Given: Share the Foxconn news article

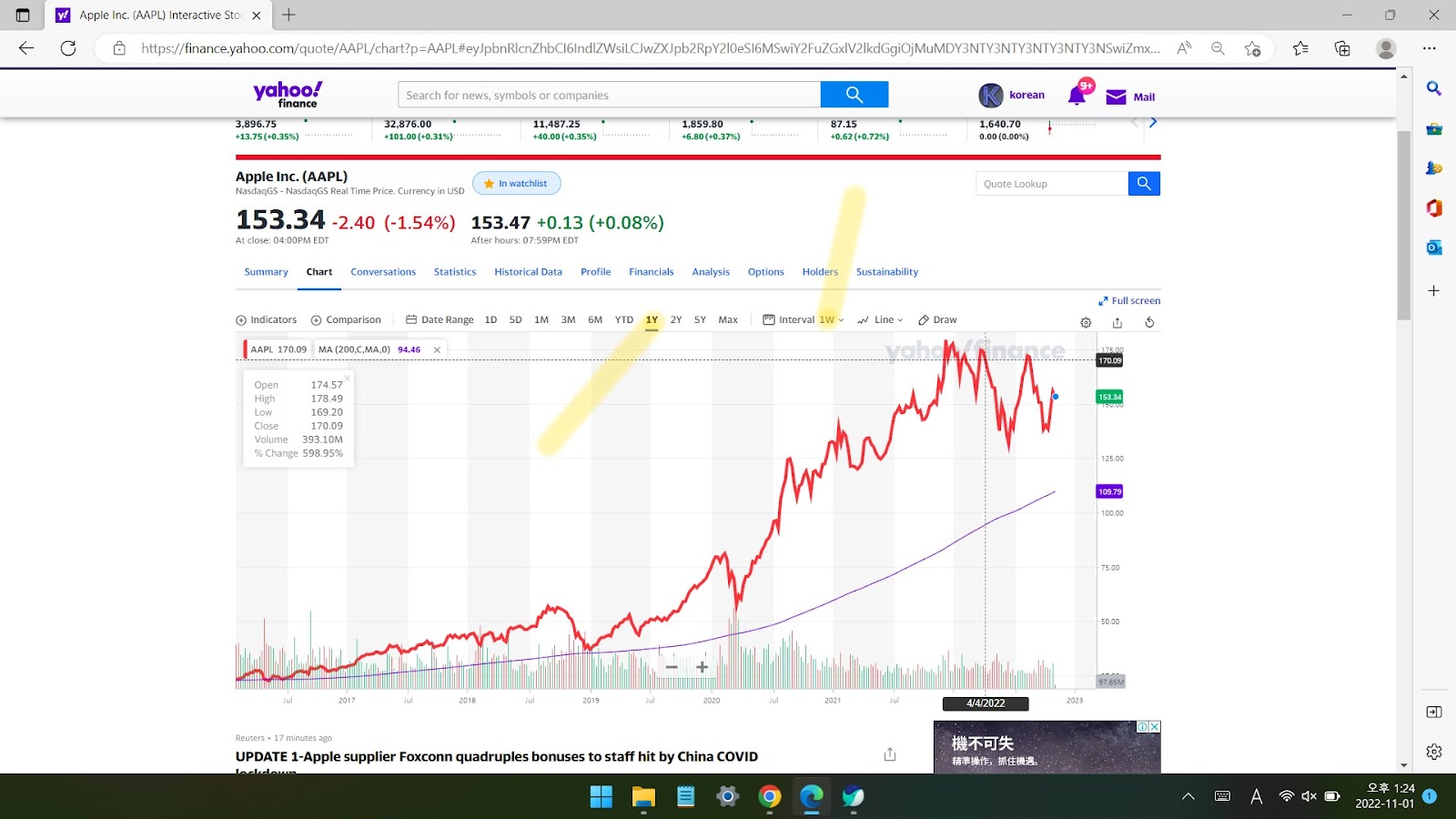Looking at the screenshot, I should pyautogui.click(x=890, y=754).
